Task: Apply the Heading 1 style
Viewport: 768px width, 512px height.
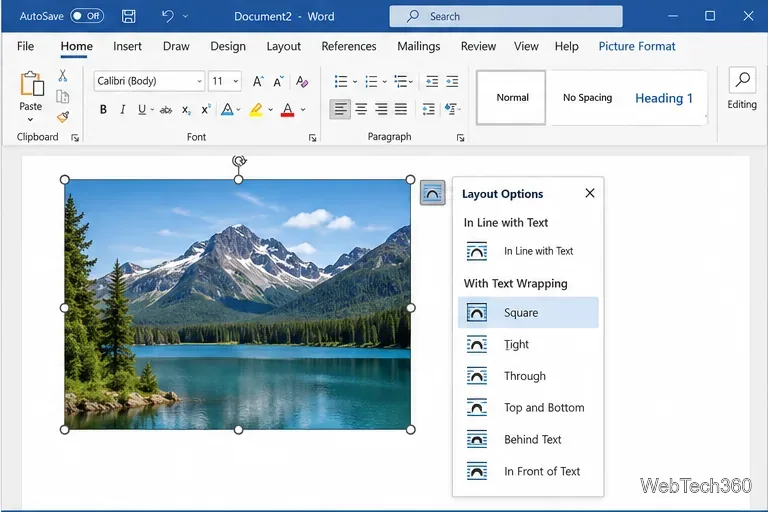Action: click(664, 98)
